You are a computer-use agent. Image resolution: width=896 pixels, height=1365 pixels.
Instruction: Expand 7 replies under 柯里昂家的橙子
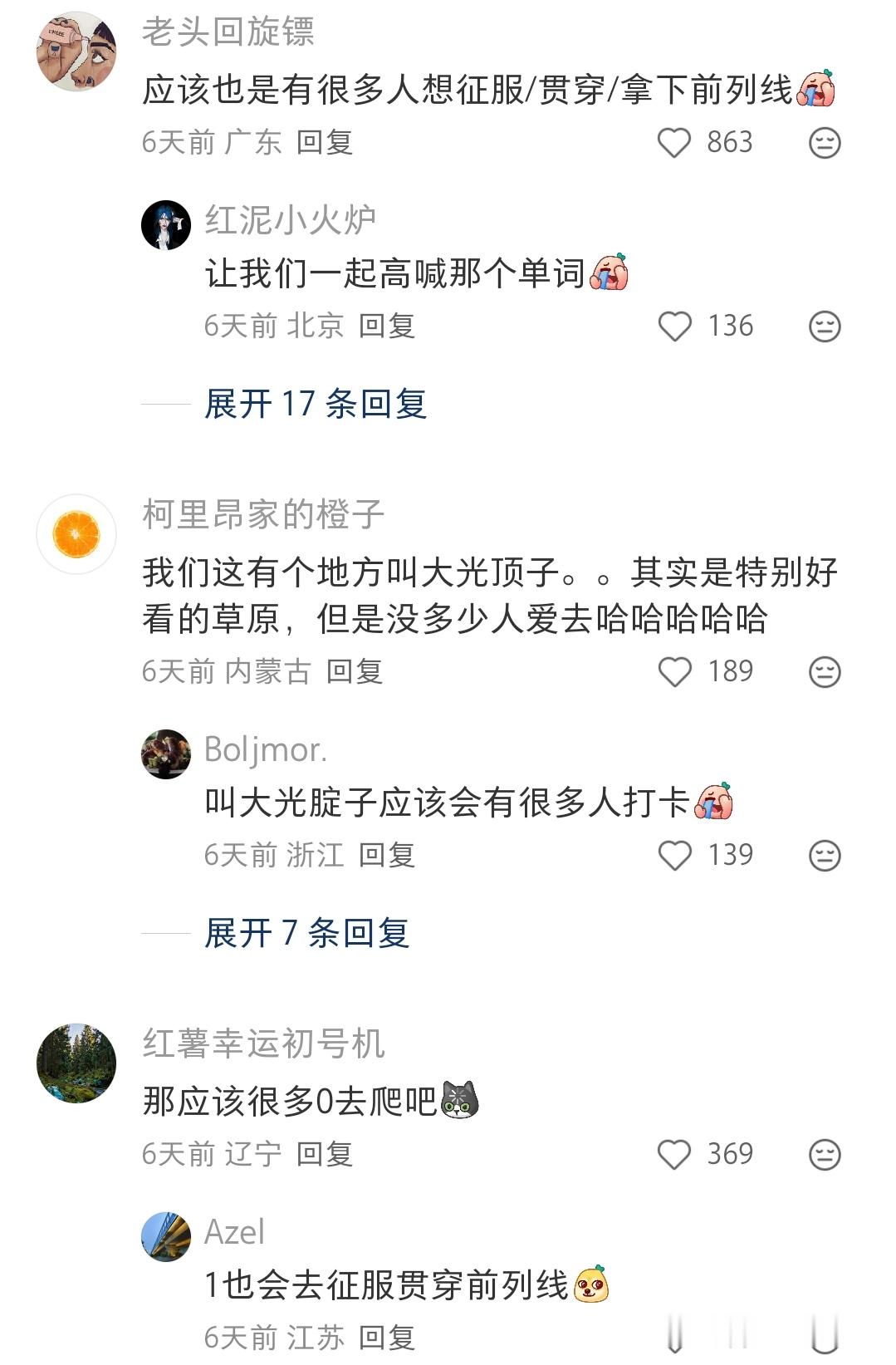[x=307, y=934]
